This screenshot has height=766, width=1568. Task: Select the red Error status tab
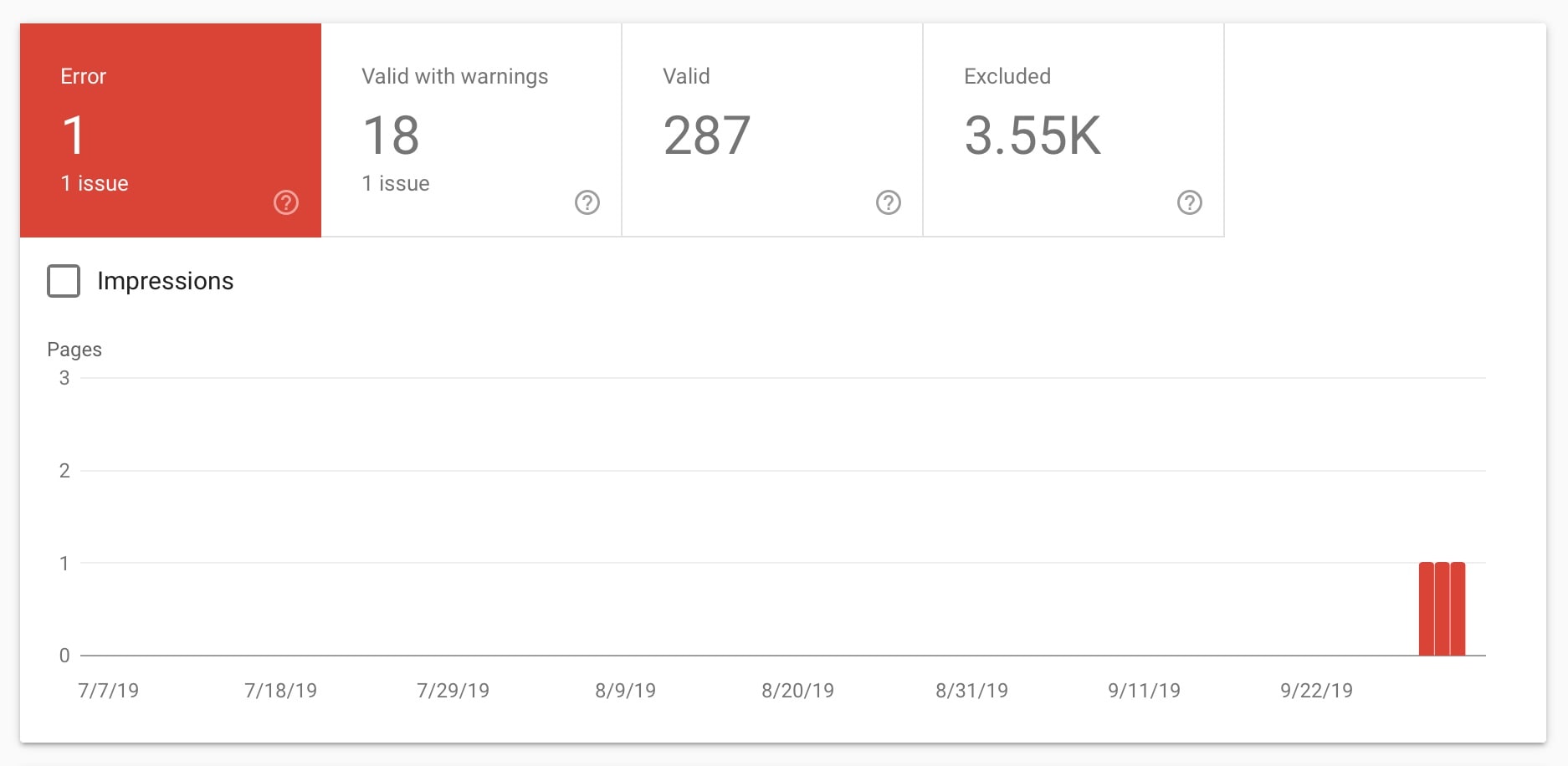(171, 130)
